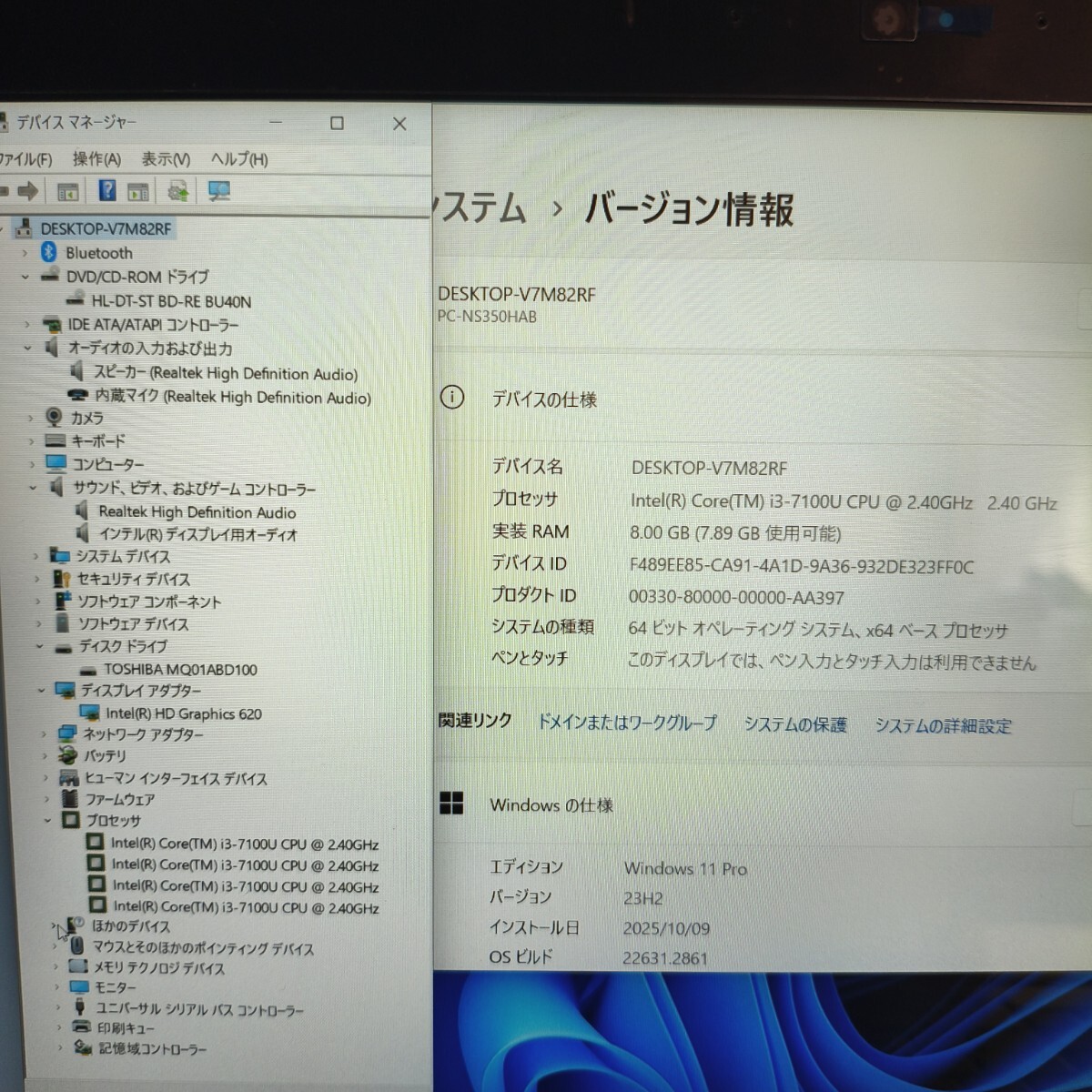This screenshot has height=1092, width=1092.
Task: Collapse the オーディオの入力および出力 node
Action: (x=28, y=348)
